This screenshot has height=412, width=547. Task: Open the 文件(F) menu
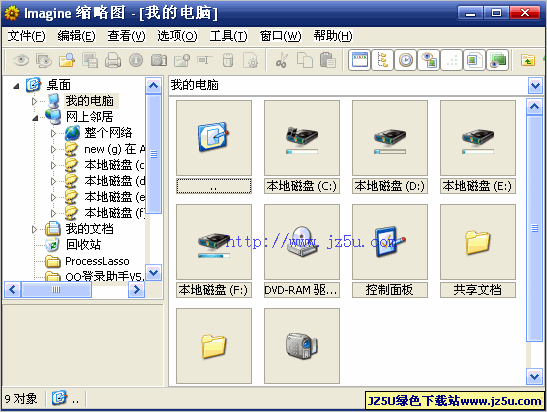(27, 36)
